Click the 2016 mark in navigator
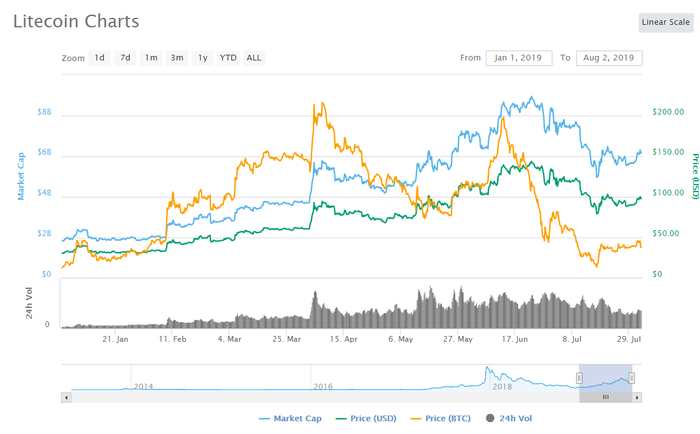Image resolution: width=700 pixels, height=434 pixels. (323, 387)
